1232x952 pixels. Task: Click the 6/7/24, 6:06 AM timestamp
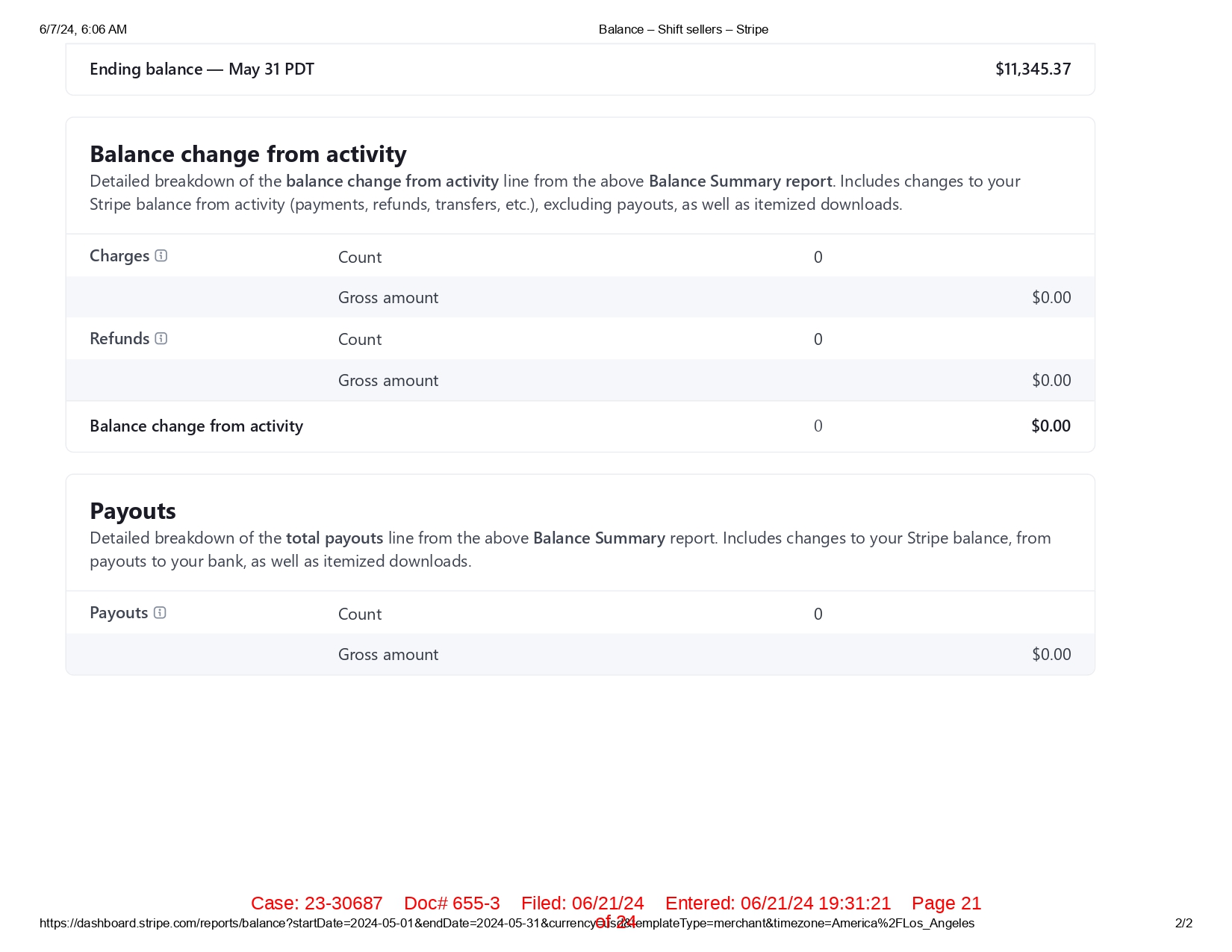83,30
